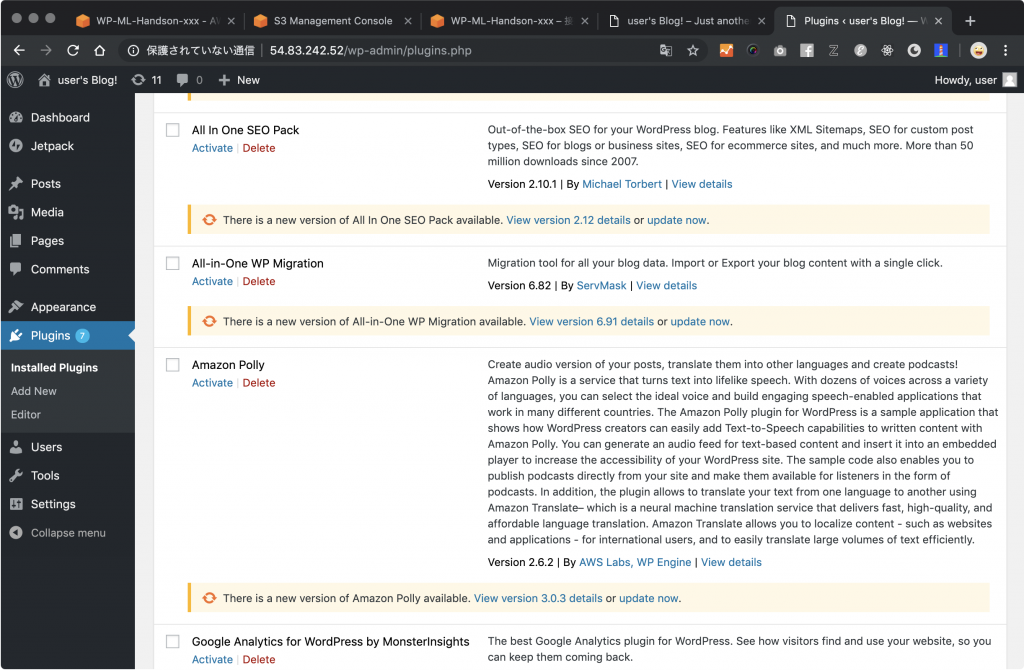
Task: Activate All-in-One WP Migration
Action: [212, 281]
